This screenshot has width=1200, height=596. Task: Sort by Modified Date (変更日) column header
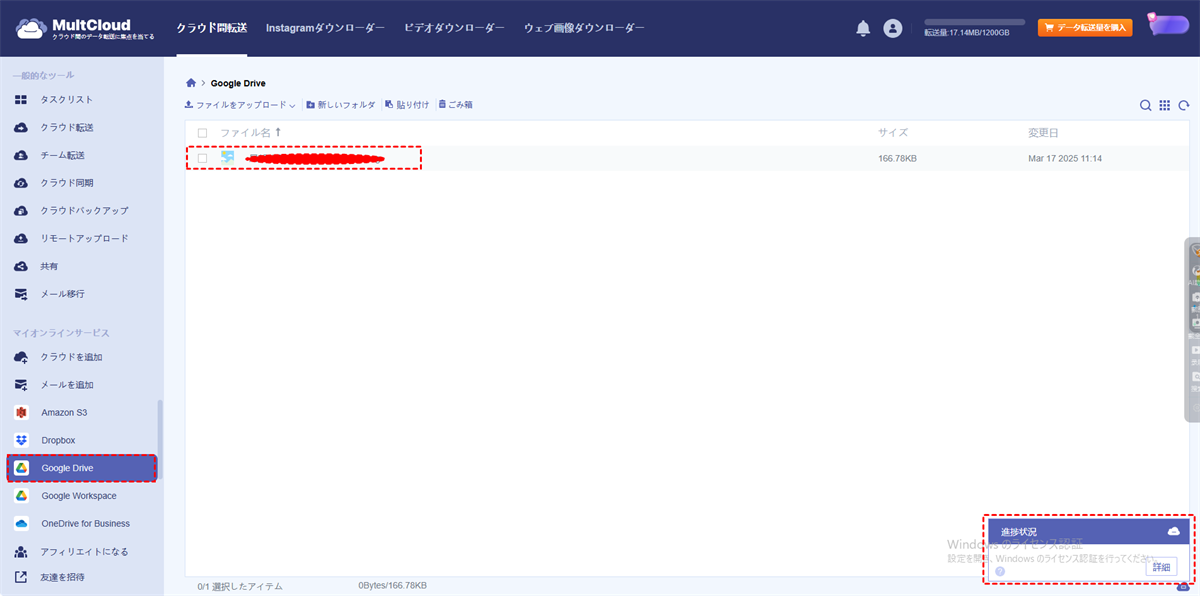click(1043, 133)
